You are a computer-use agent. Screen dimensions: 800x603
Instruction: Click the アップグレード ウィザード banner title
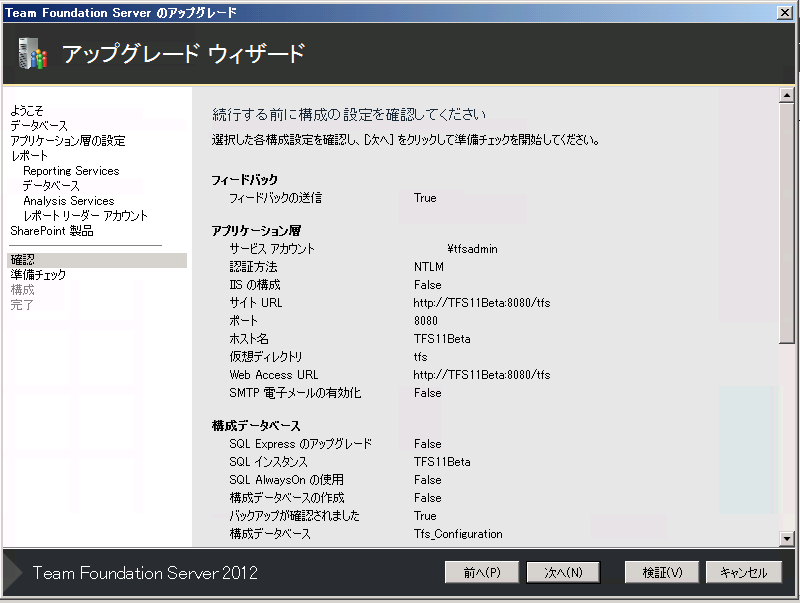(x=184, y=53)
